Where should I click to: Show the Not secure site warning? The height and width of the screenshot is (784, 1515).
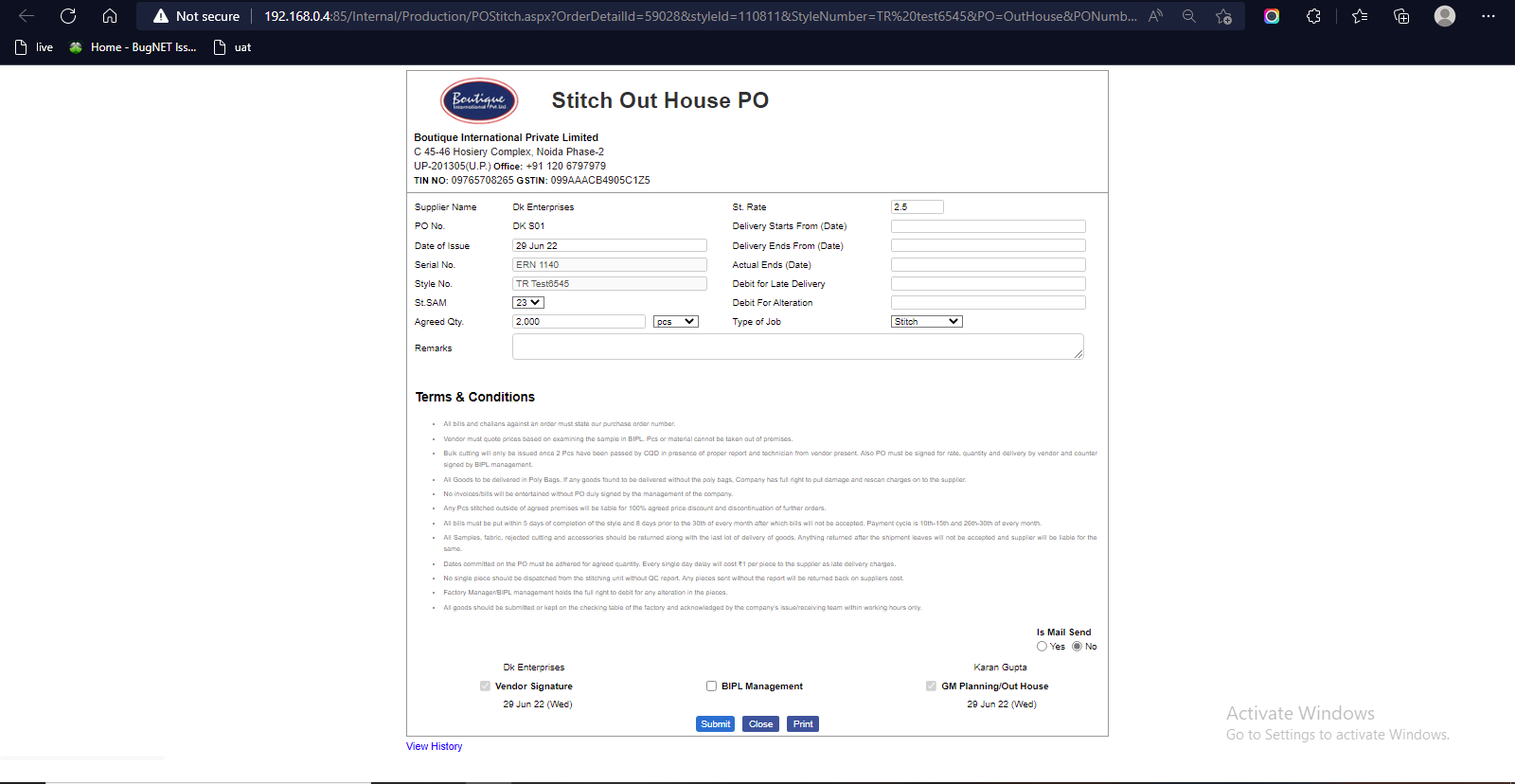(x=197, y=16)
